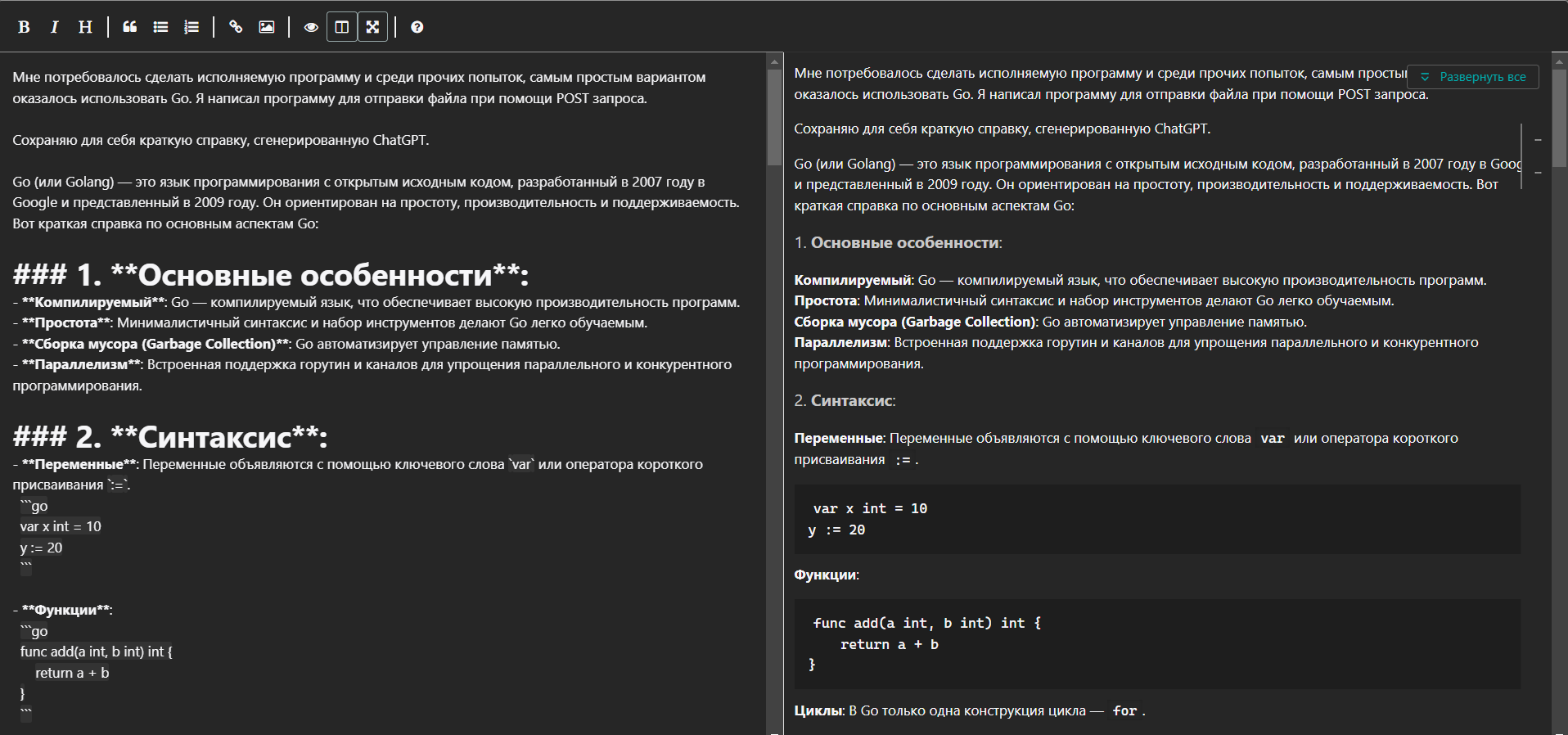Create a numbered list from the toolbar
The image size is (1568, 735).
click(191, 27)
